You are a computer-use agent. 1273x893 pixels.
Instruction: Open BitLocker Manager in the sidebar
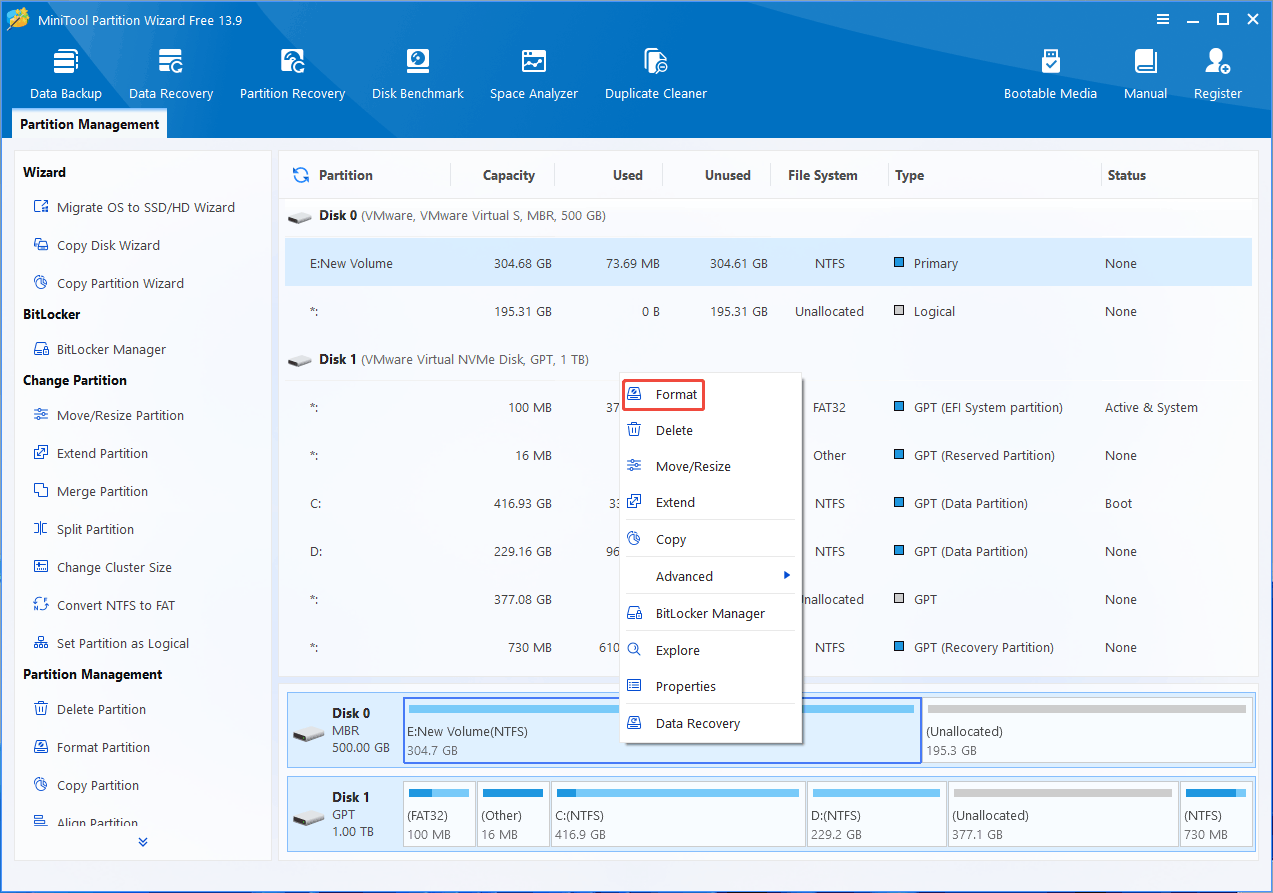[x=100, y=349]
